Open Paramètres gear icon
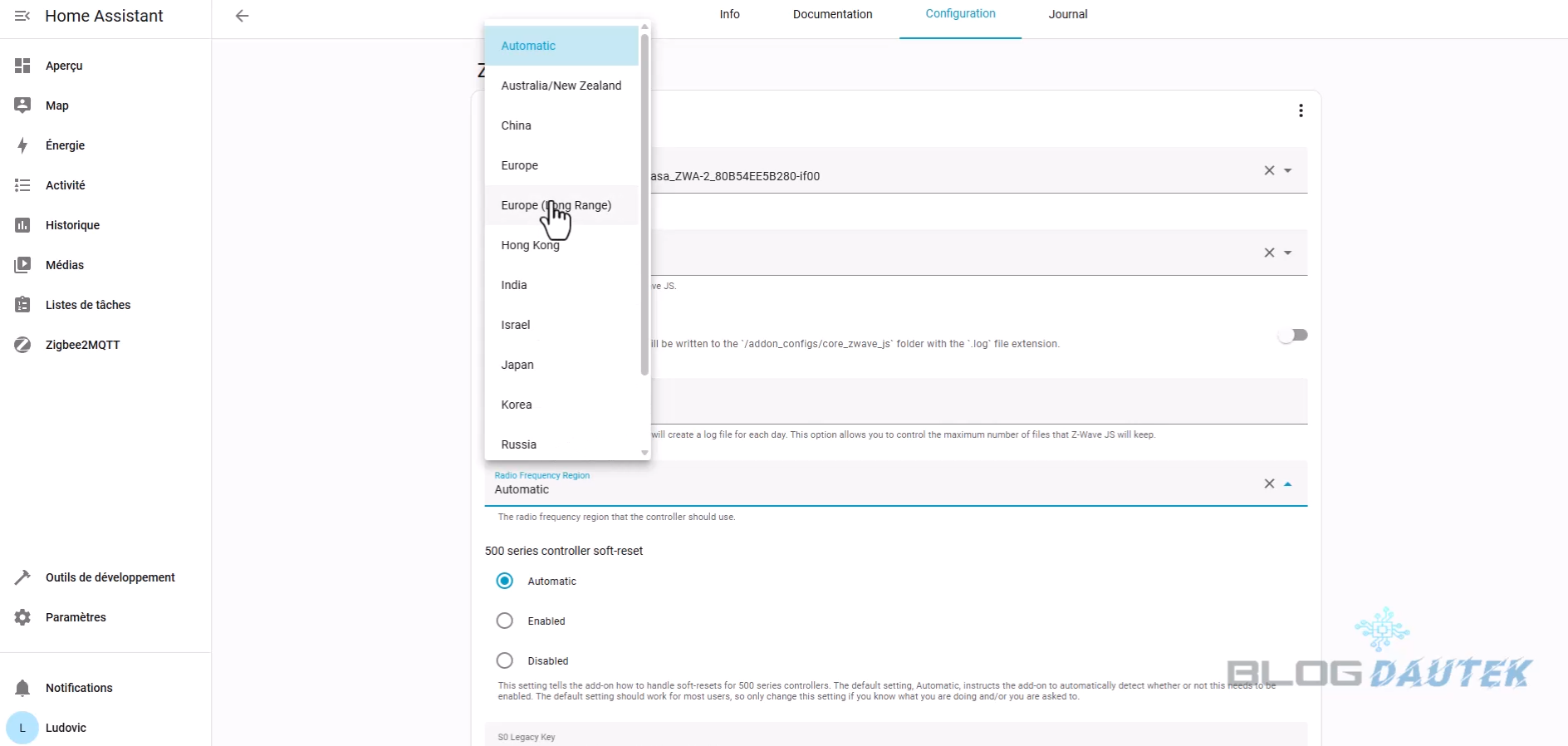The width and height of the screenshot is (1568, 746). 22,617
